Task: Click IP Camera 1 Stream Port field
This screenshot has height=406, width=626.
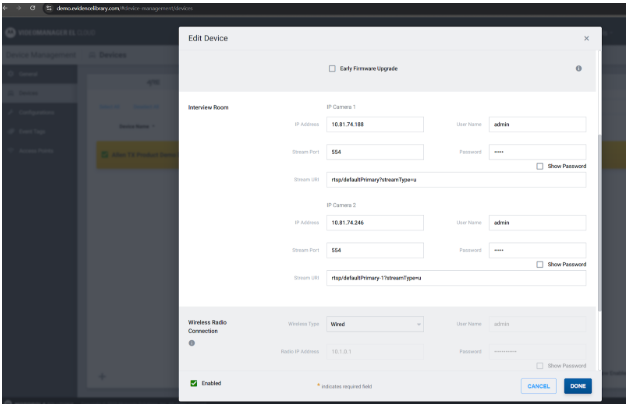Action: pyautogui.click(x=375, y=152)
